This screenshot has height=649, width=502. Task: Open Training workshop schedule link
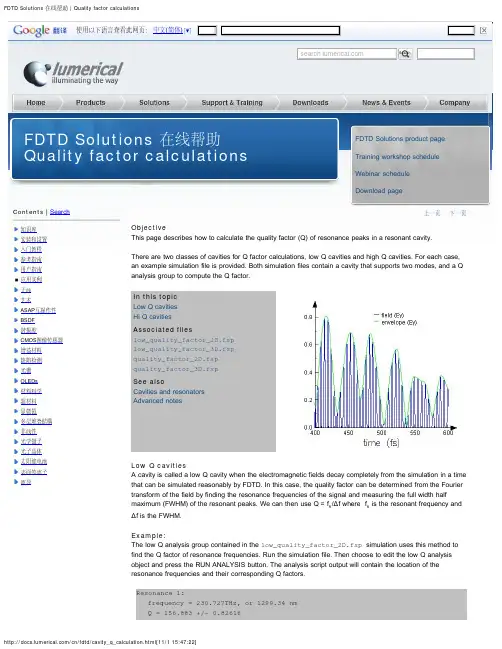(x=397, y=156)
